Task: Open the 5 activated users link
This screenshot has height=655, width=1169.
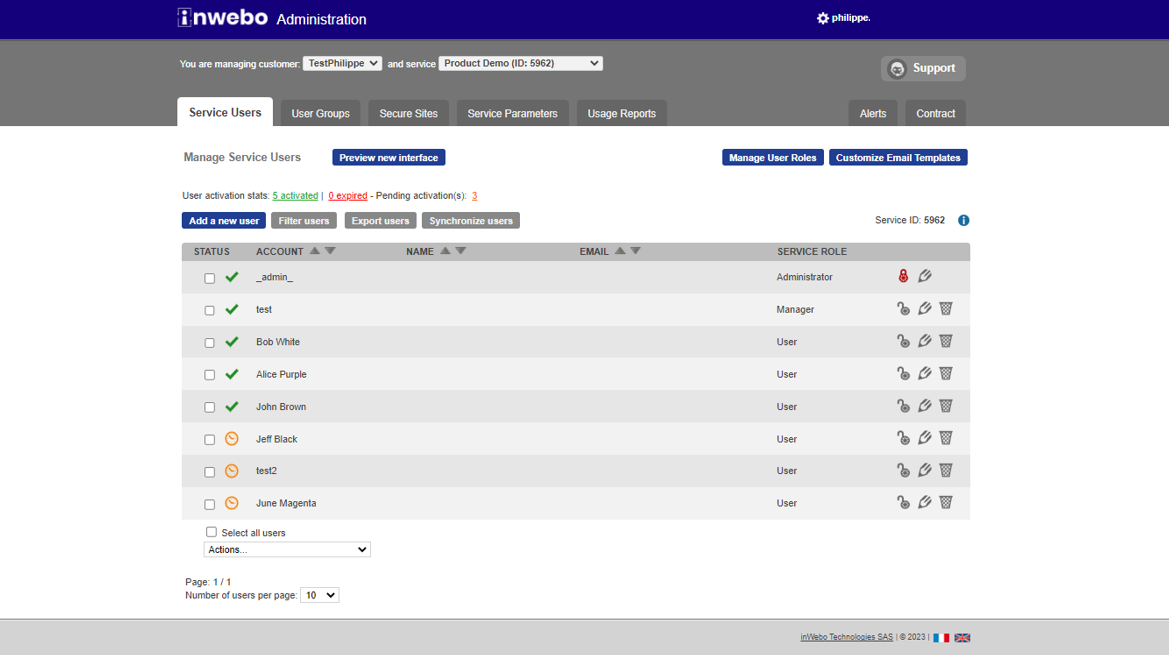Action: (x=295, y=195)
